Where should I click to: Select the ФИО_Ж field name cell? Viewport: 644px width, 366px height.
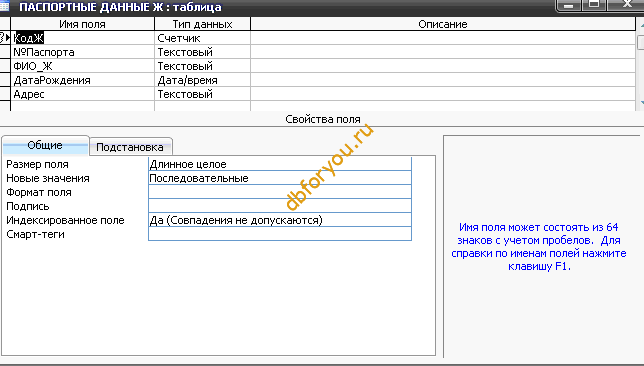[x=83, y=66]
